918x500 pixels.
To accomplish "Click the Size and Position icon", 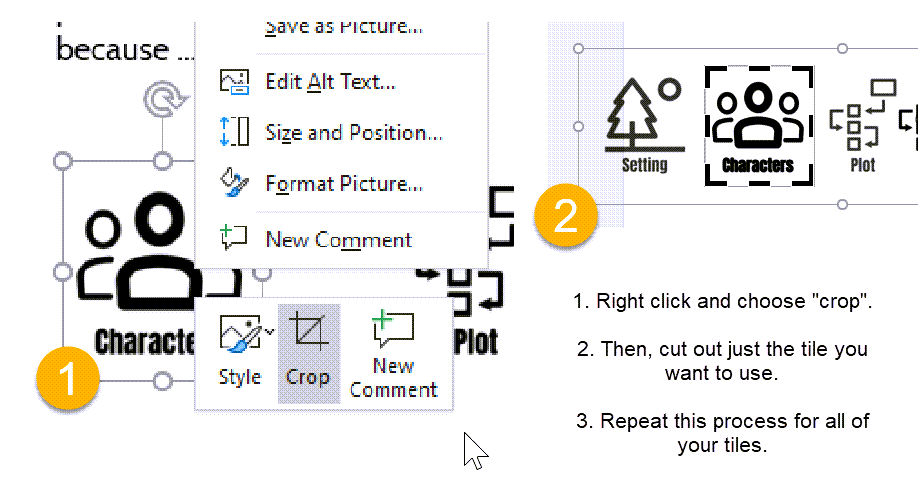I will click(234, 132).
